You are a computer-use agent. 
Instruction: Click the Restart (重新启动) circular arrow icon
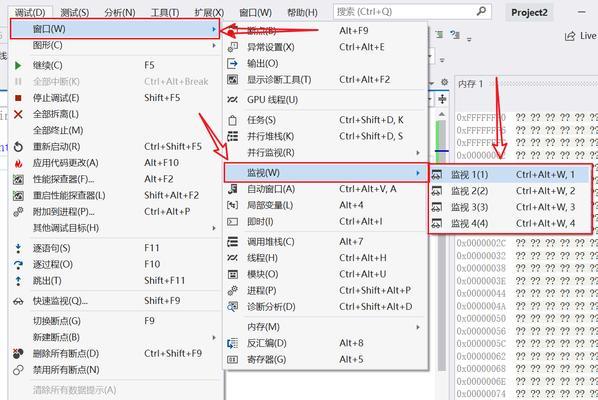[18, 147]
